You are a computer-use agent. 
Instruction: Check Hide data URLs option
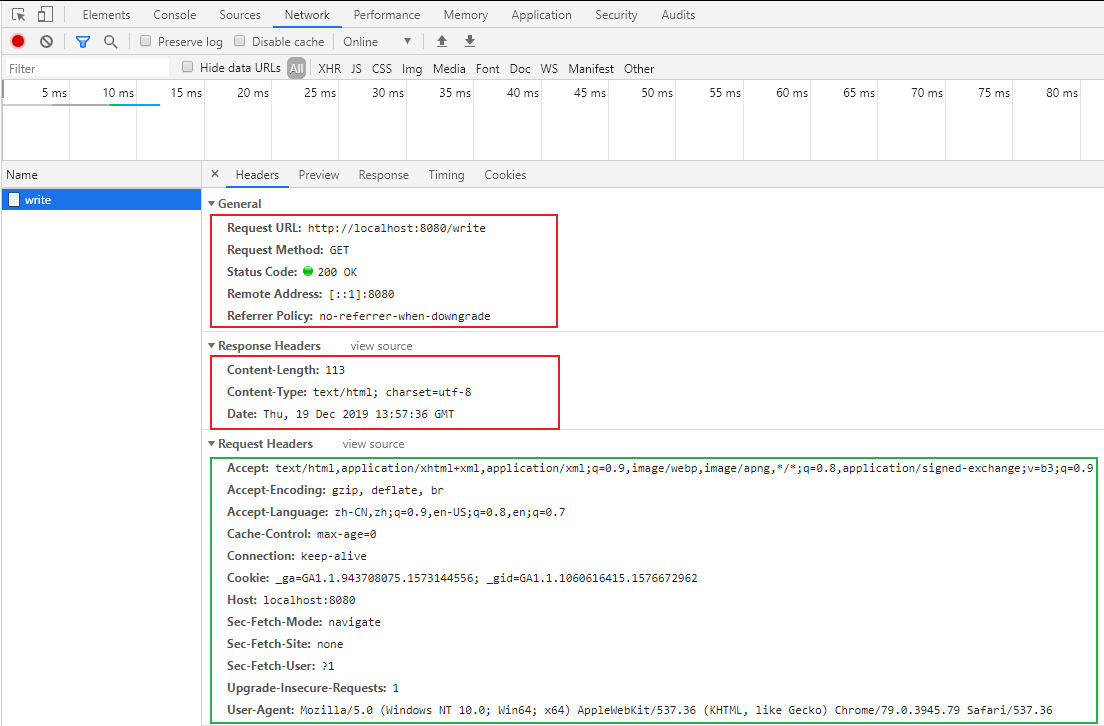(187, 67)
